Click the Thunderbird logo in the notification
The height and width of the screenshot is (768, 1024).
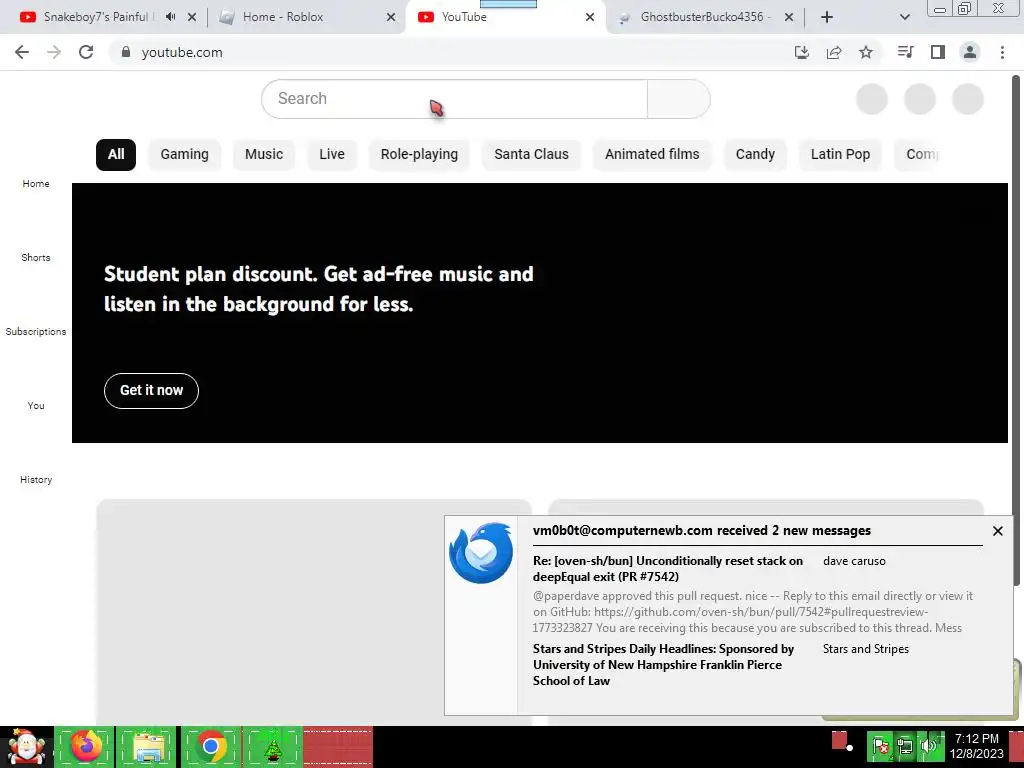481,552
